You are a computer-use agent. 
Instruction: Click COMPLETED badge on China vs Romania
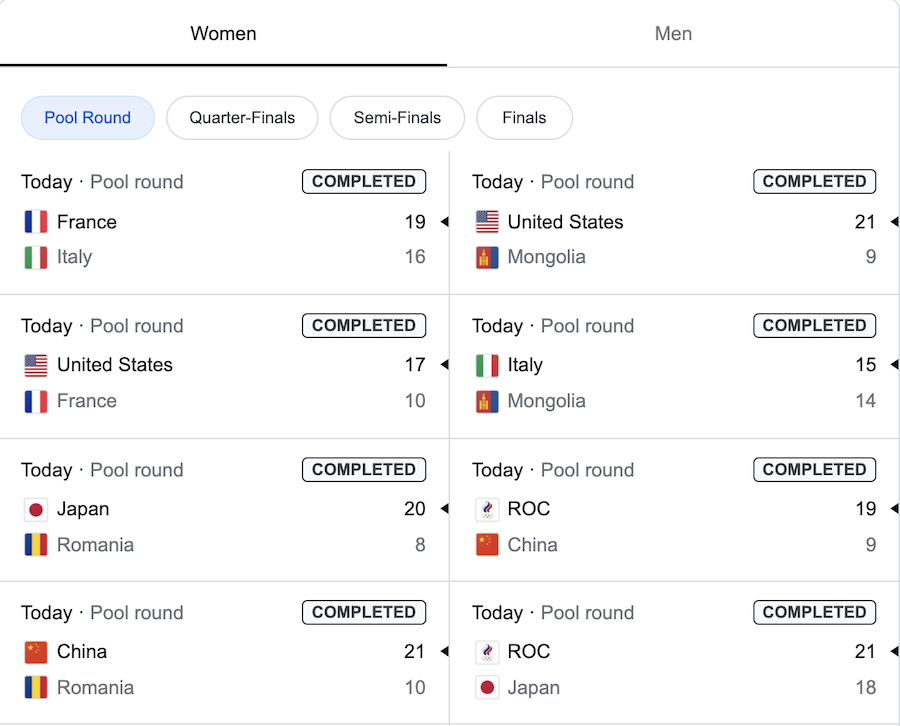(x=364, y=612)
